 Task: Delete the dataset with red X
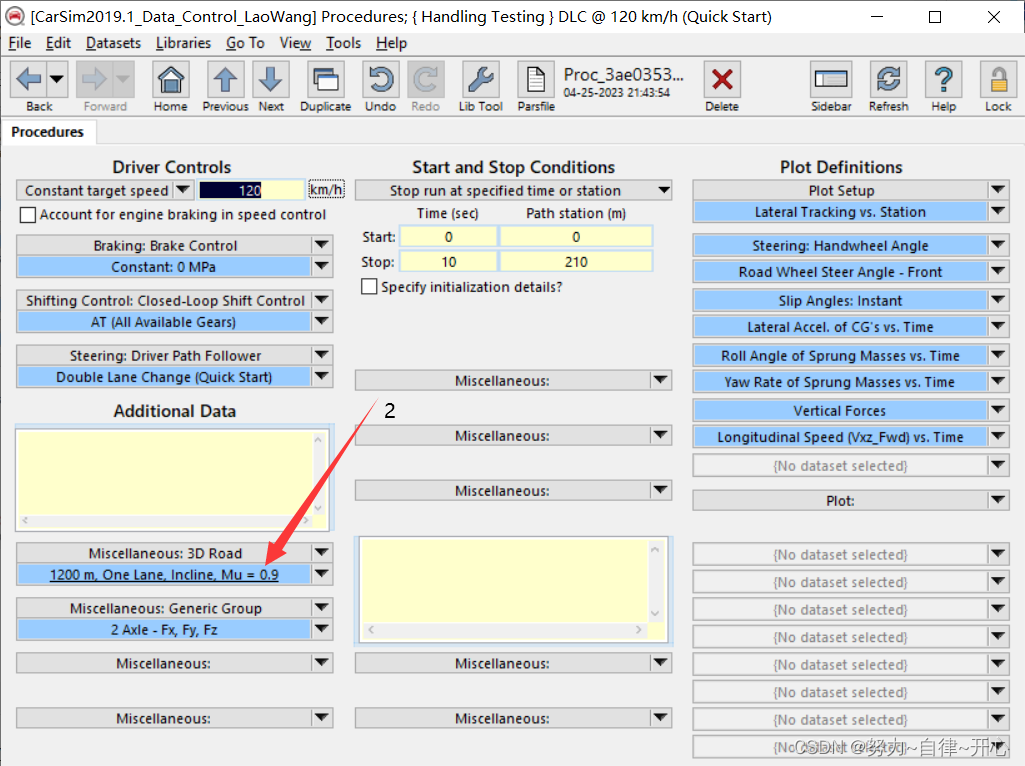(722, 80)
